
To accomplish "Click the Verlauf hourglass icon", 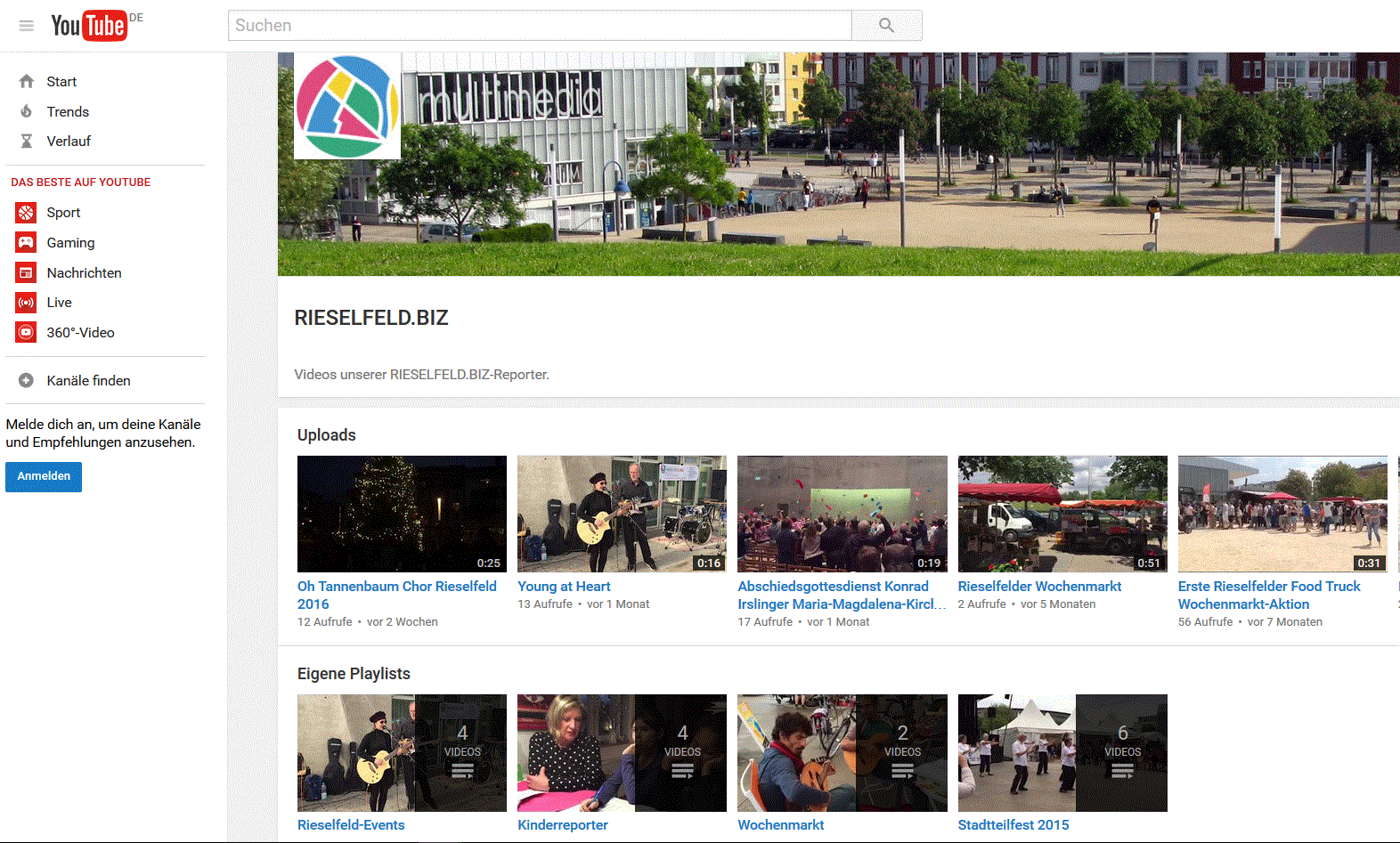I will pyautogui.click(x=27, y=141).
